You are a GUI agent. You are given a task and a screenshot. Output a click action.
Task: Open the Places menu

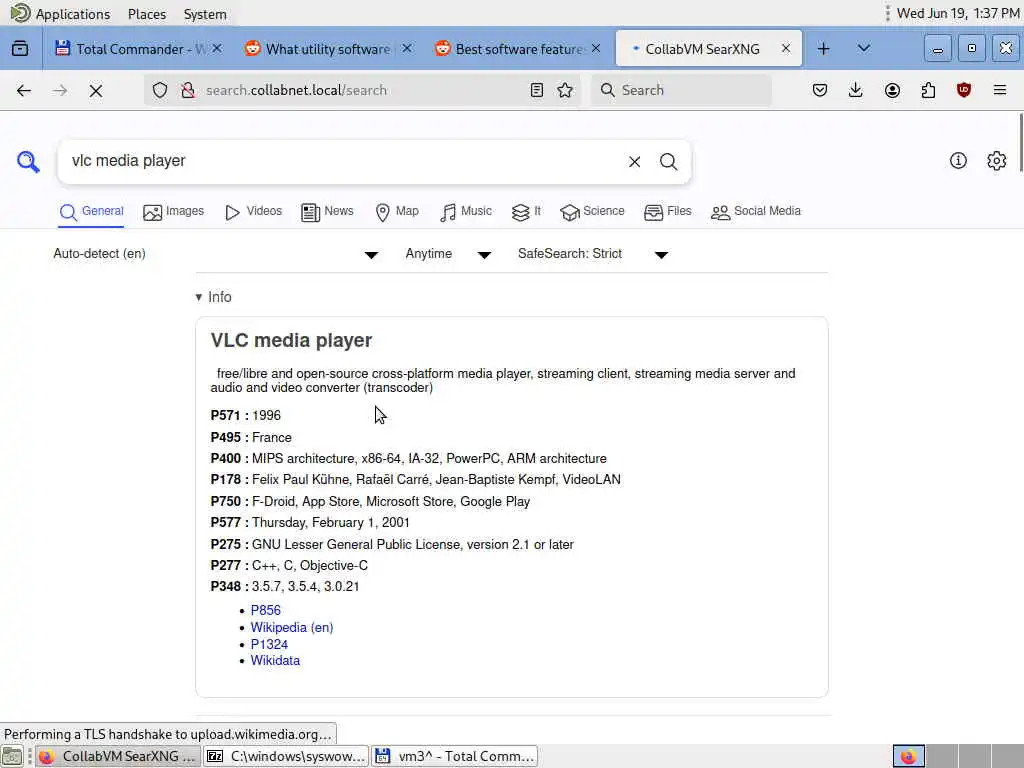pyautogui.click(x=147, y=14)
